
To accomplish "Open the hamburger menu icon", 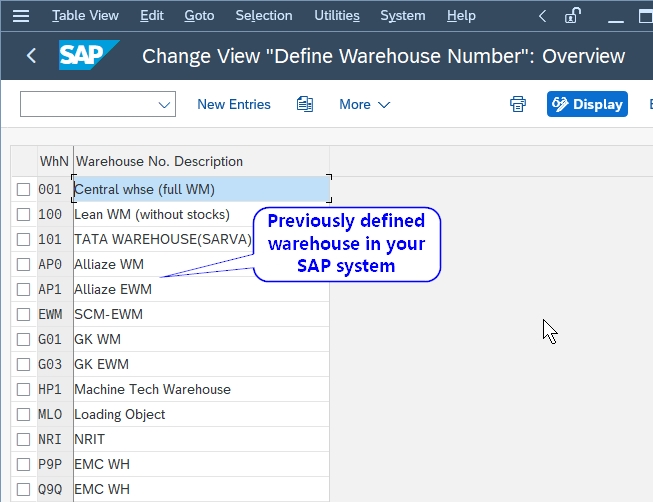I will pyautogui.click(x=21, y=16).
